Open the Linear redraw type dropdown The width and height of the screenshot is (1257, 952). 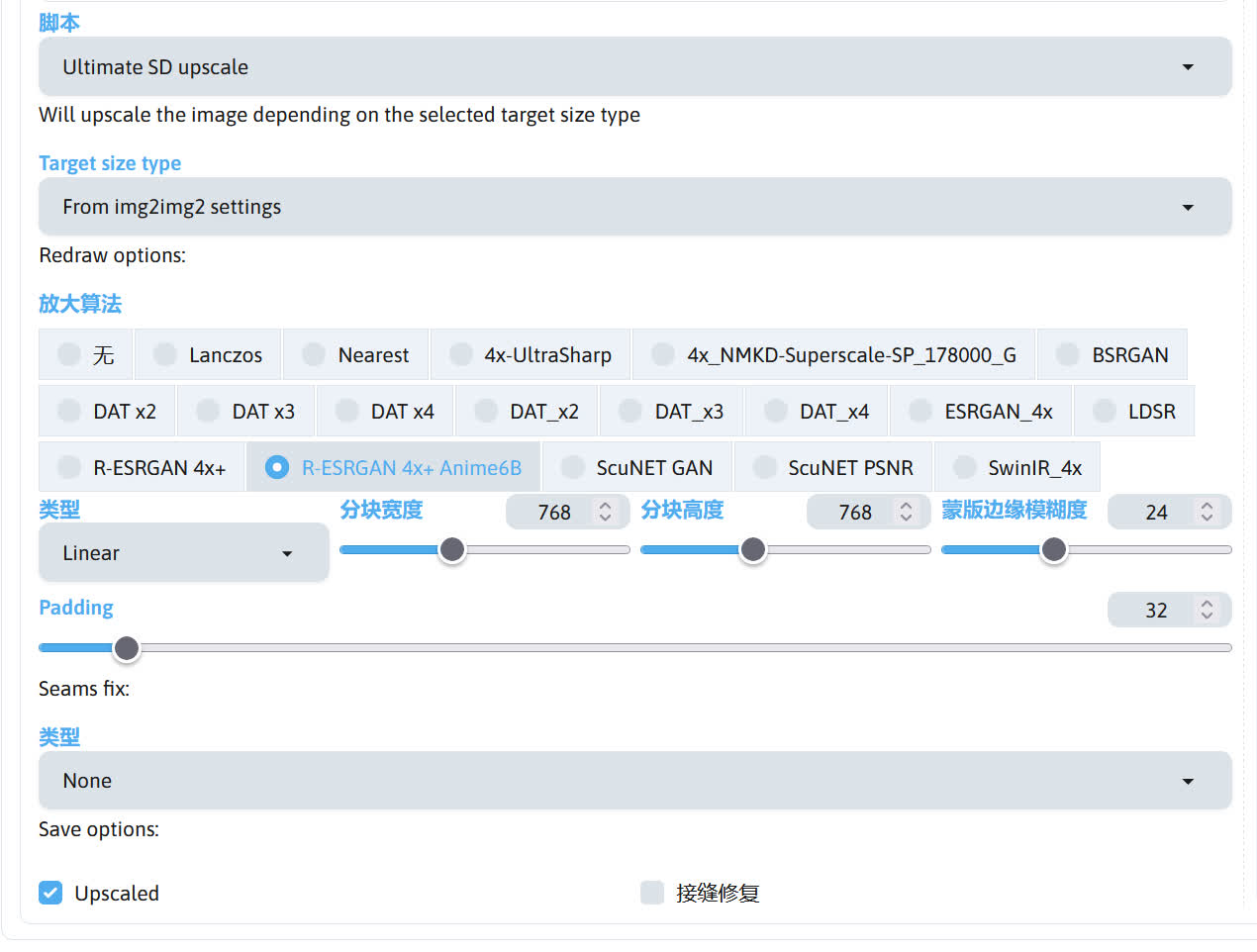click(183, 553)
